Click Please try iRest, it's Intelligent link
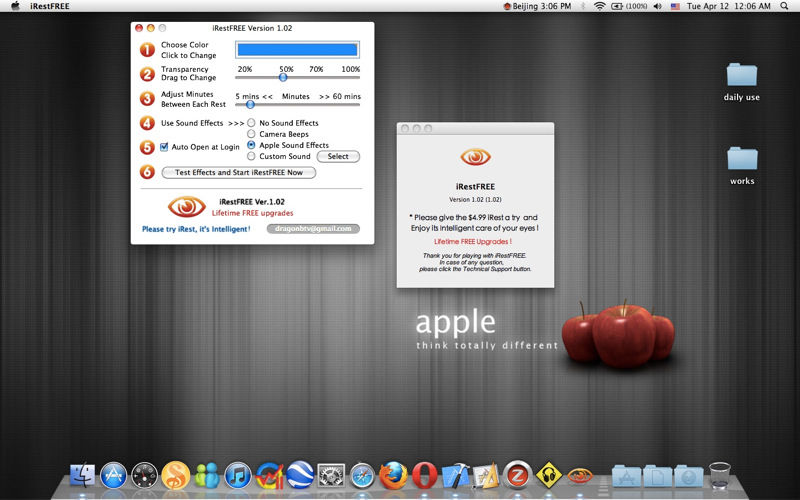Viewport: 800px width, 500px height. (x=196, y=229)
